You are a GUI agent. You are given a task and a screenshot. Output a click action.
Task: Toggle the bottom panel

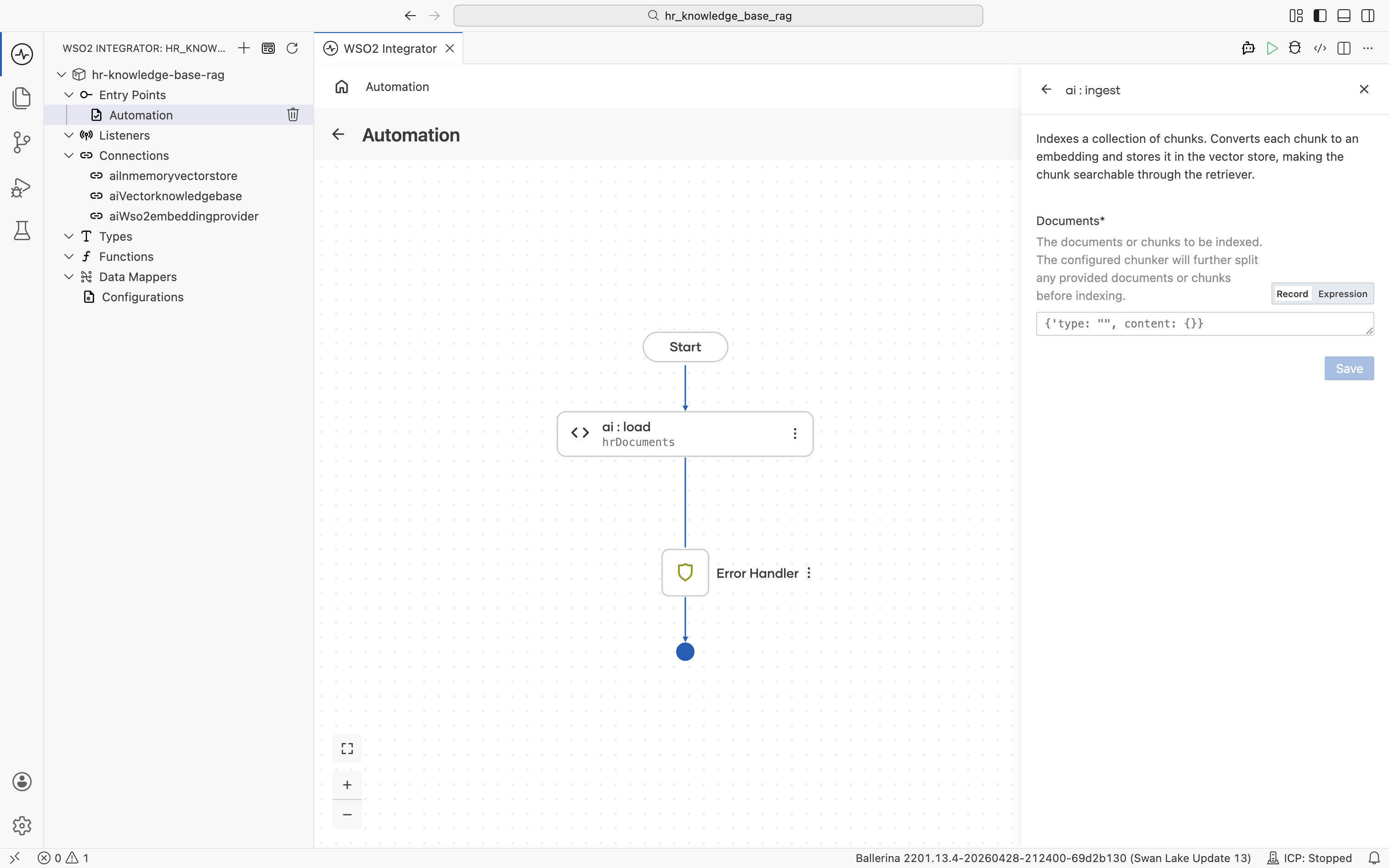(1344, 16)
